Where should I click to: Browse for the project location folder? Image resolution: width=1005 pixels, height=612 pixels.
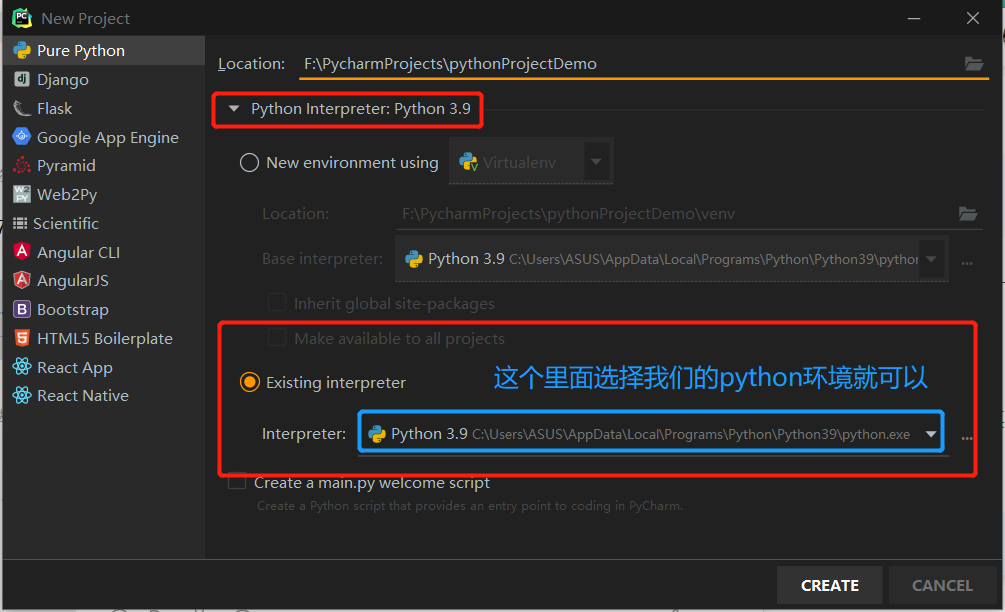click(974, 63)
